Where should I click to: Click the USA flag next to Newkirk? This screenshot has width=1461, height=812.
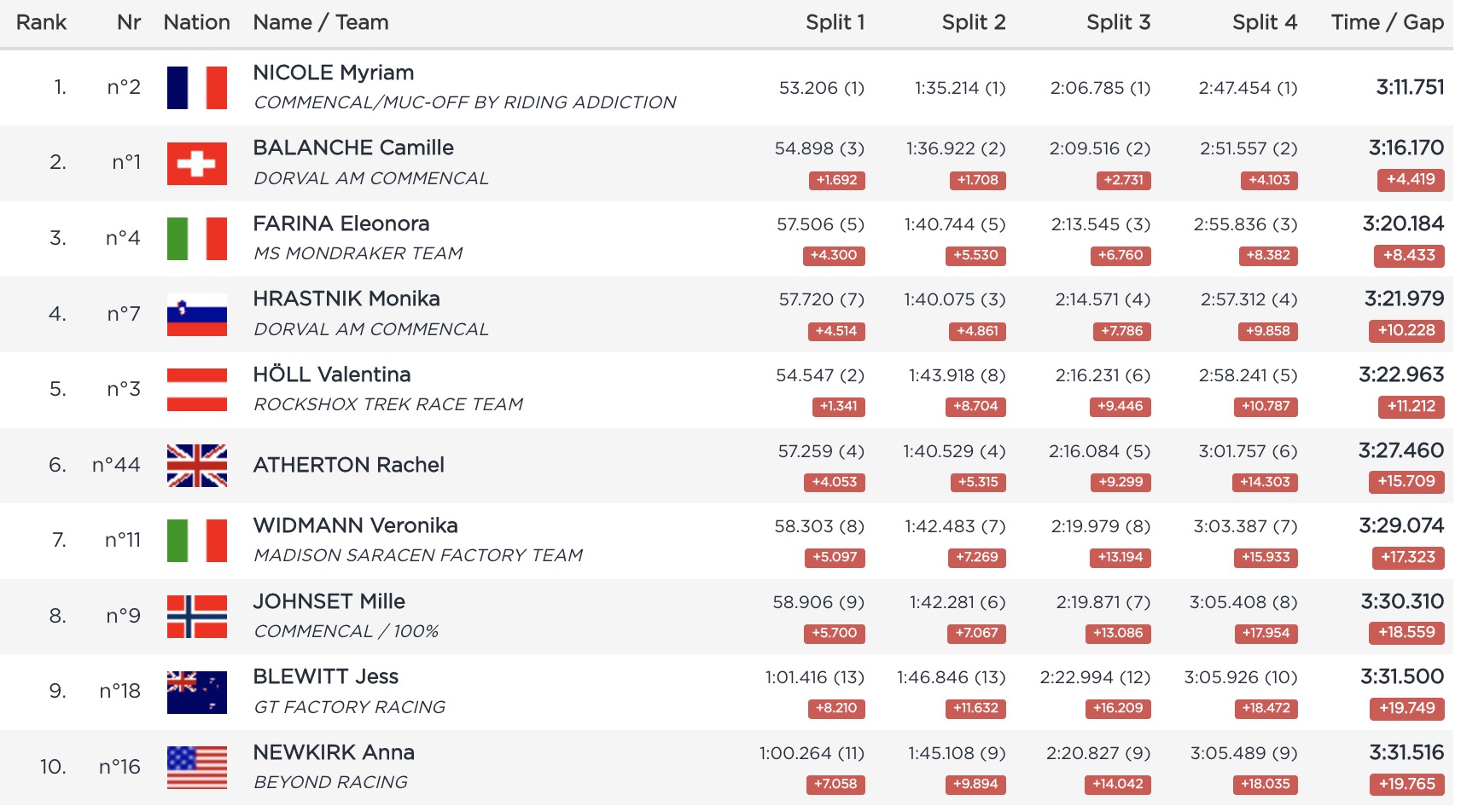coord(197,768)
